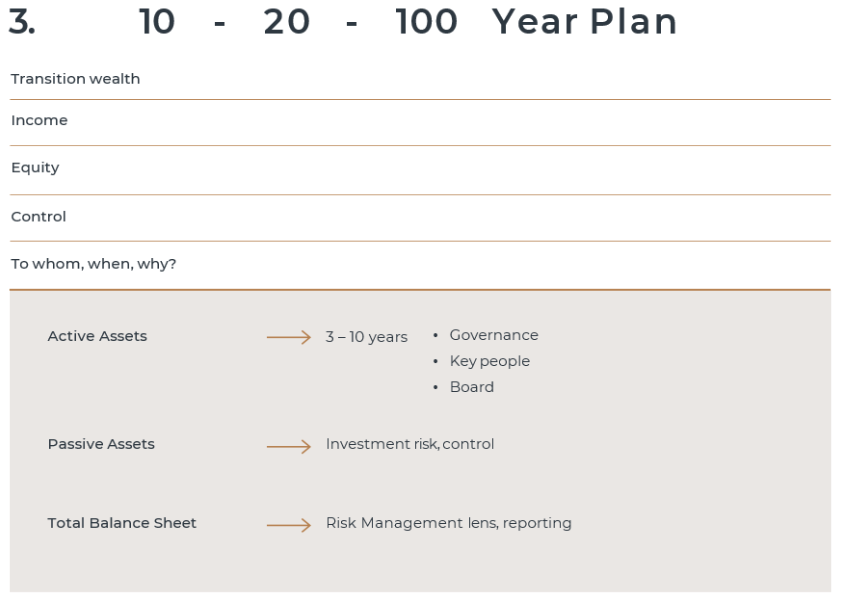Screen dimensions: 847x603
Task: Click the '3 – 10 years' text
Action: tap(366, 337)
